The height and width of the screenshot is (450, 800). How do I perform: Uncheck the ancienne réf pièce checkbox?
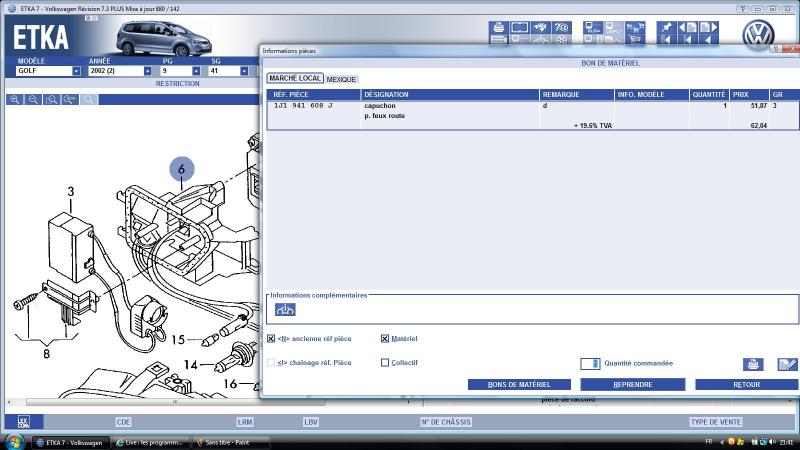point(271,339)
